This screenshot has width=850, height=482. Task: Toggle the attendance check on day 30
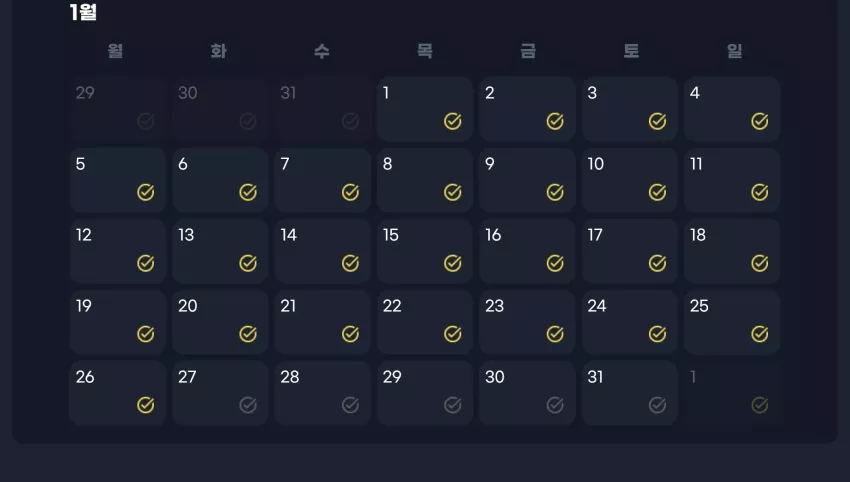(555, 405)
